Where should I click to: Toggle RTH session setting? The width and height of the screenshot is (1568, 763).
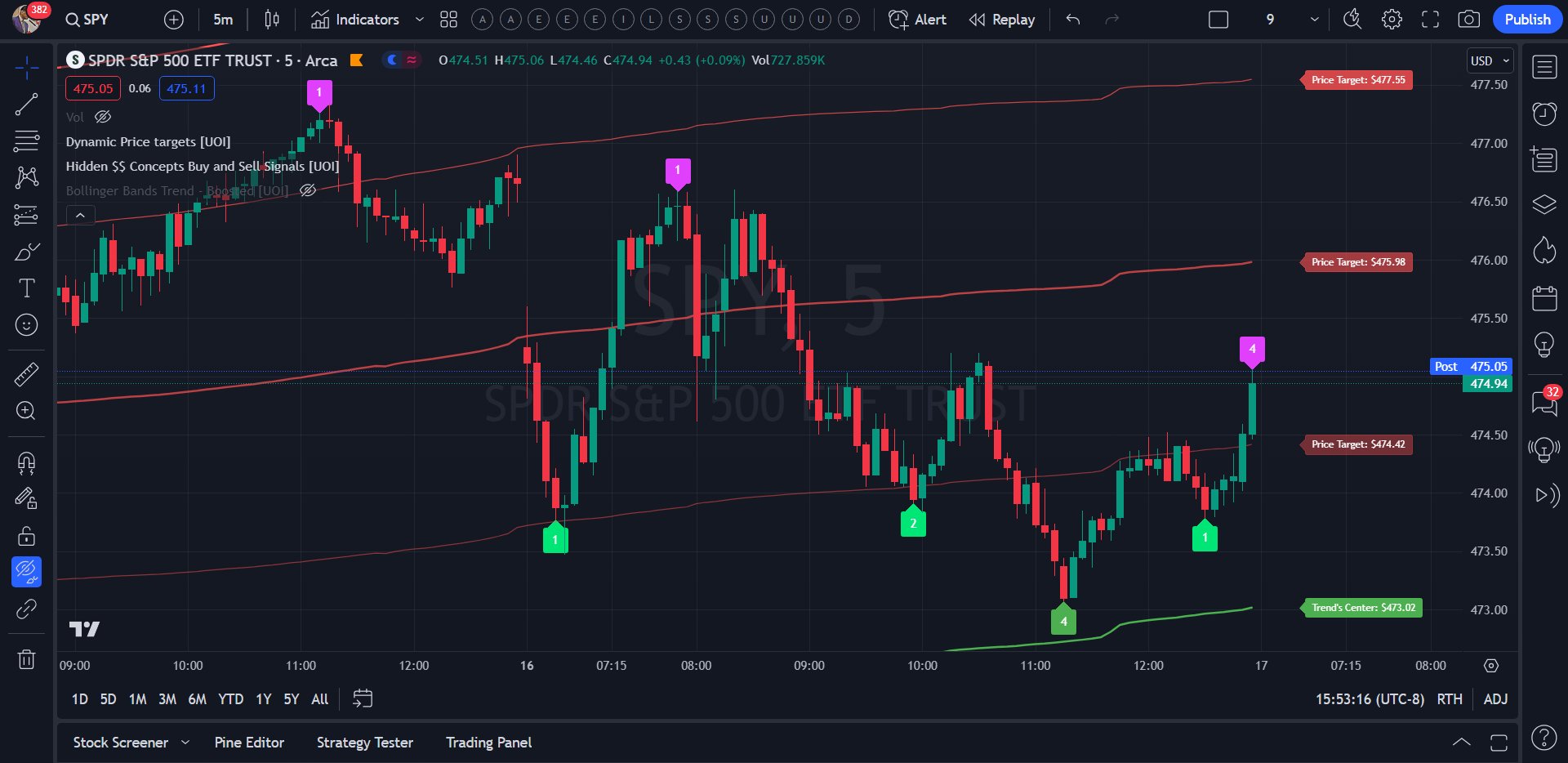pyautogui.click(x=1450, y=699)
